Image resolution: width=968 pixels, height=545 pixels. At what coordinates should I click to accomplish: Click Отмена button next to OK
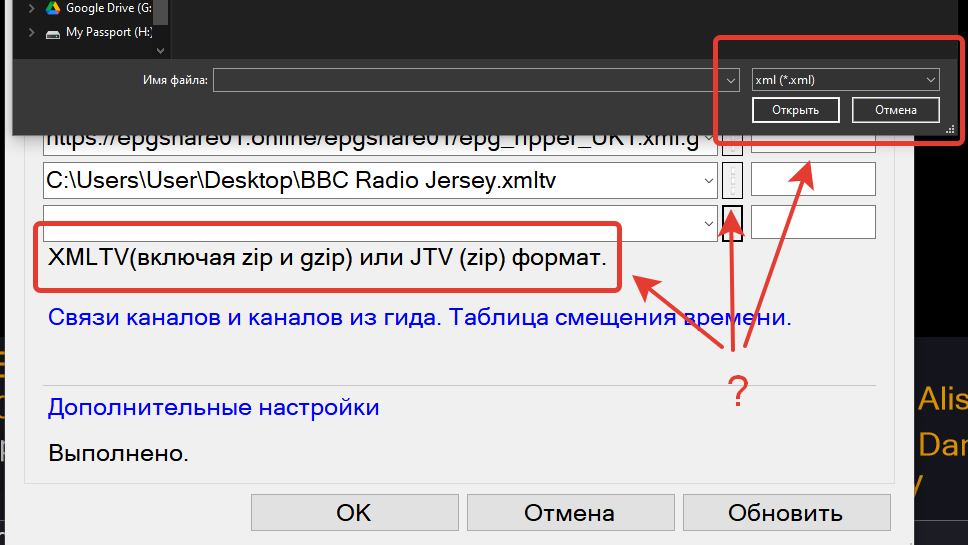tap(569, 513)
